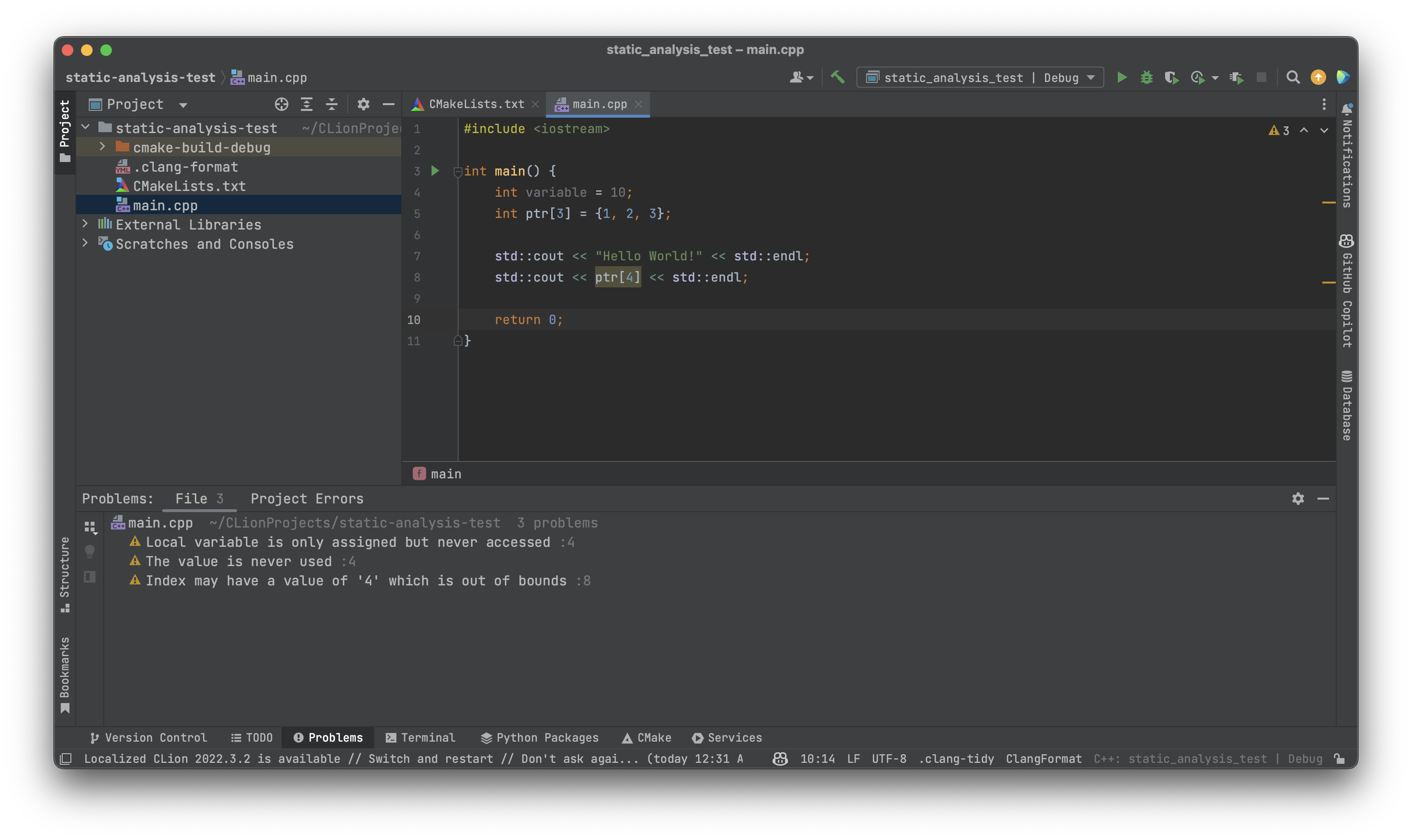Open Search Everywhere magnifier icon
The width and height of the screenshot is (1412, 840).
click(x=1292, y=78)
